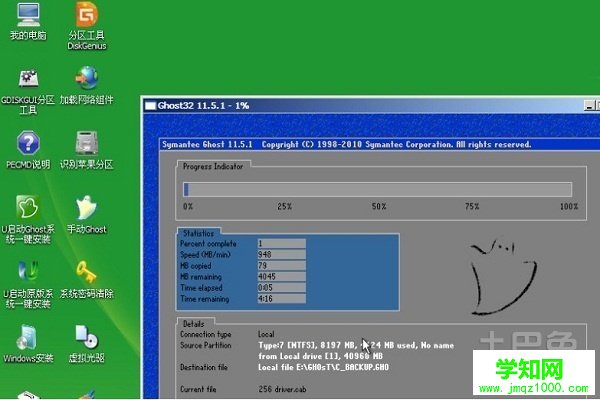Screen dimensions: 600x400
Task: Select the 识别苹果分区 drive icon
Action: click(x=86, y=150)
